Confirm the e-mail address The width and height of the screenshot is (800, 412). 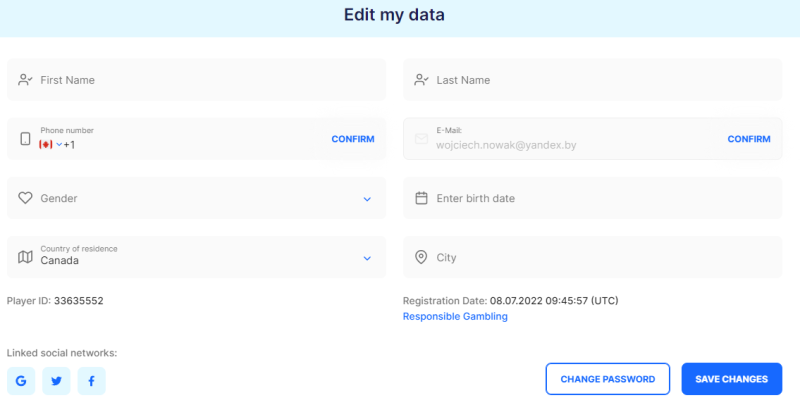(749, 139)
